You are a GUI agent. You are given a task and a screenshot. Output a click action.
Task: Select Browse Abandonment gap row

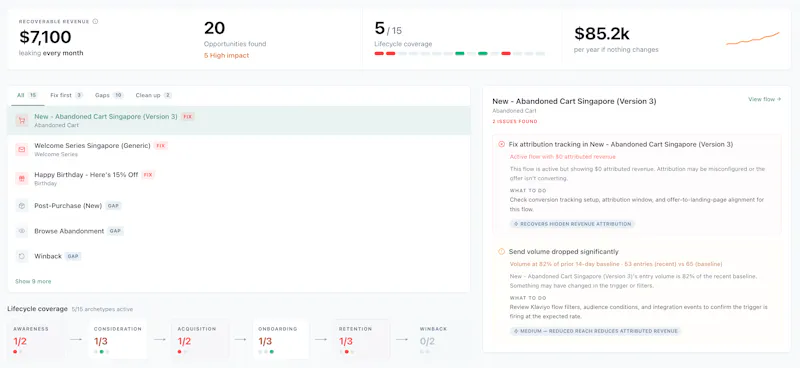pyautogui.click(x=239, y=231)
